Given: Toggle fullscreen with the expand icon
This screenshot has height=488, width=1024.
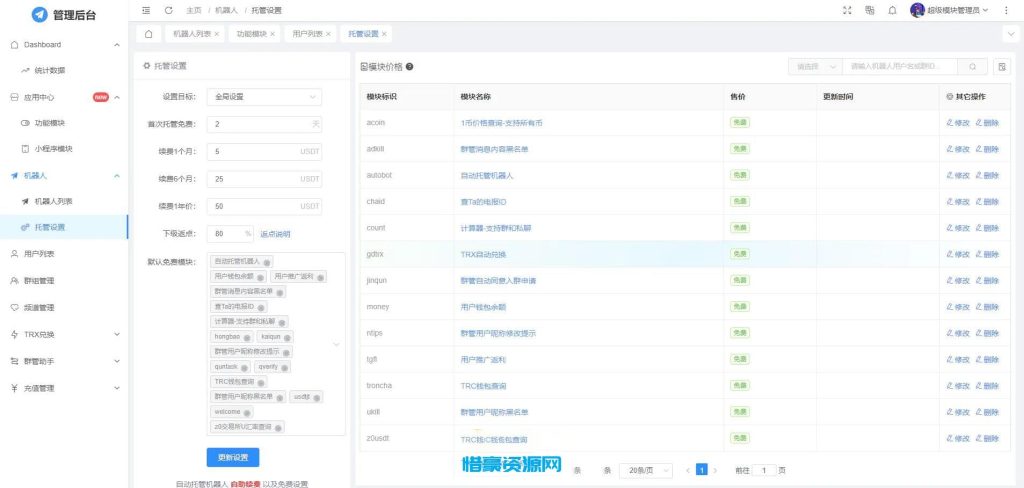Looking at the screenshot, I should coord(848,10).
